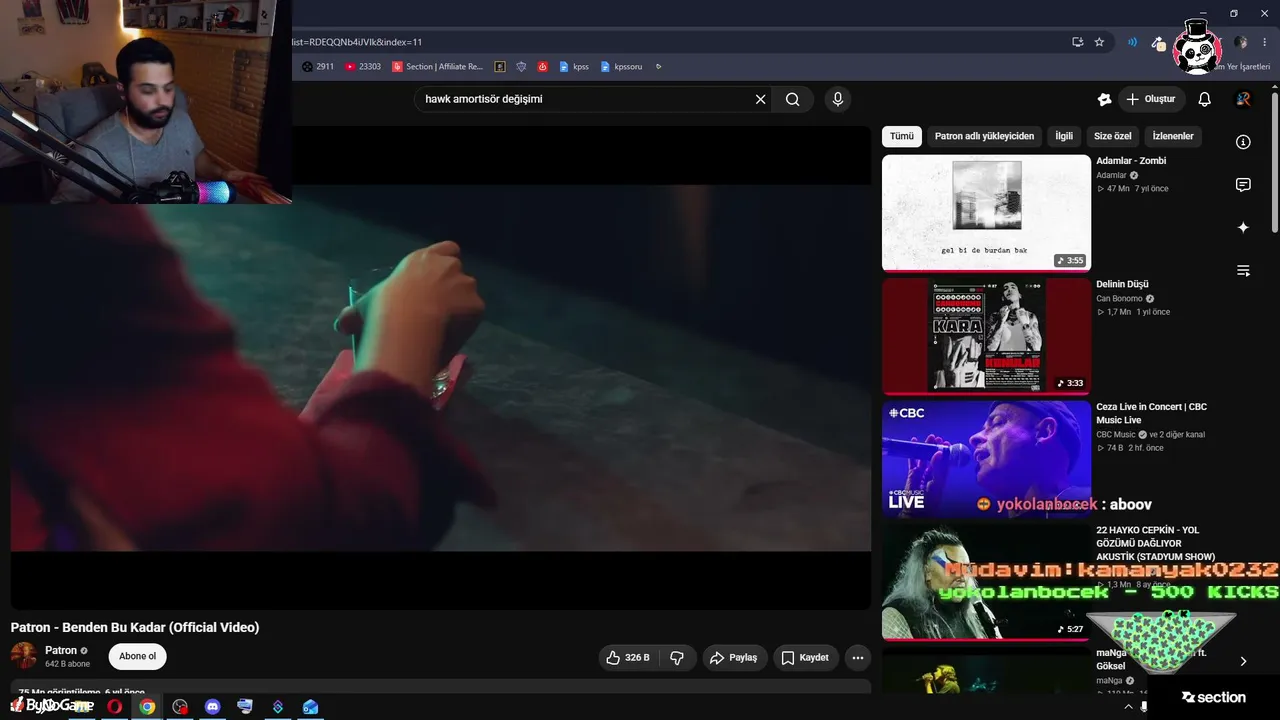1280x720 pixels.
Task: Open the kpss bookmark
Action: click(573, 67)
